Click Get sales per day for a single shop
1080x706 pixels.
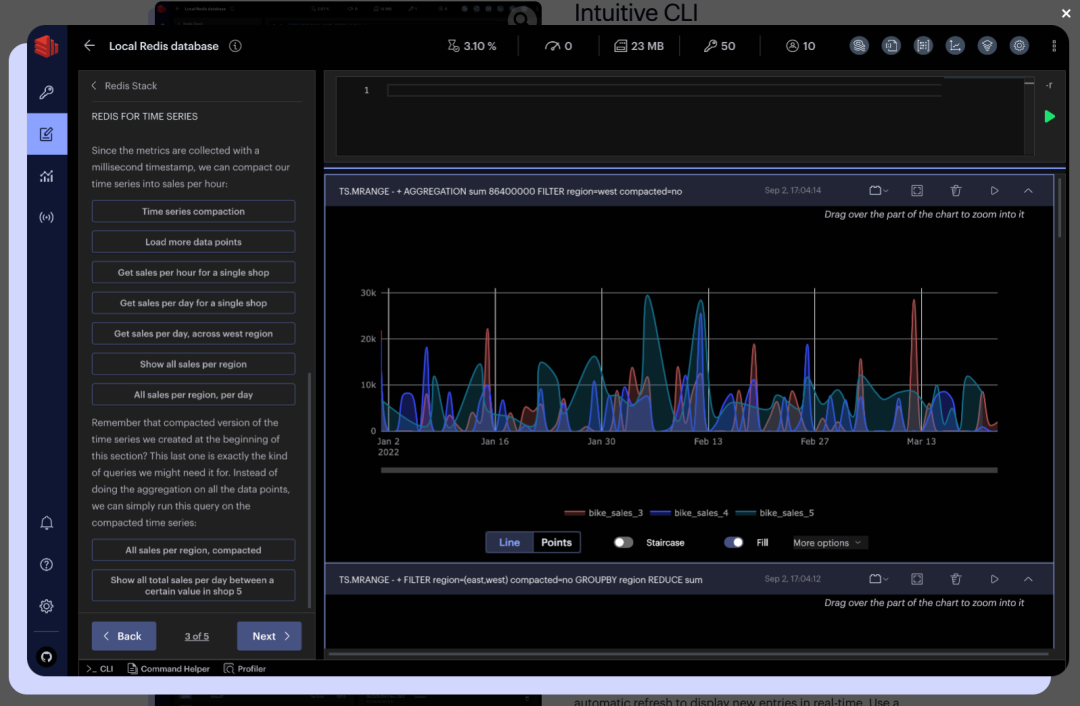click(x=194, y=303)
